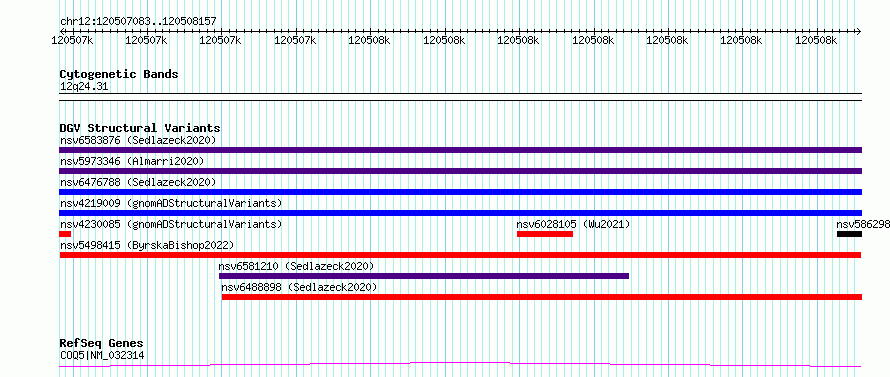890x377 pixels.
Task: Click the magenta COQ5 transcript line
Action: (460, 364)
